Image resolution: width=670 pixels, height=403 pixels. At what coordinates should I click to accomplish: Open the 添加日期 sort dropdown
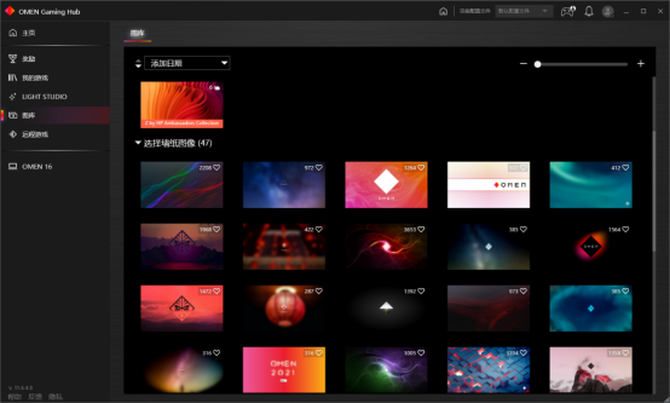[x=187, y=63]
